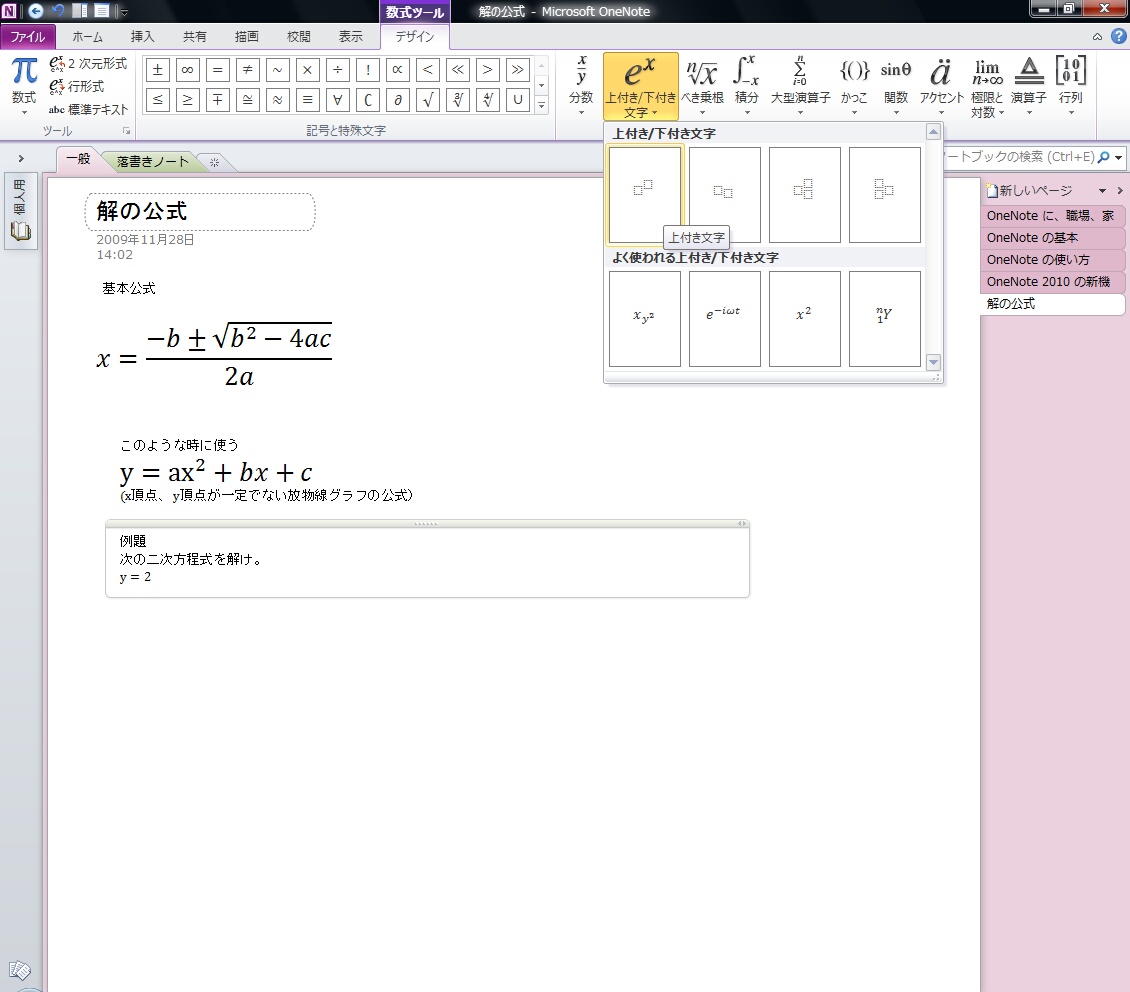This screenshot has width=1130, height=992.
Task: Insert the infinity ∞ symbol
Action: [187, 70]
